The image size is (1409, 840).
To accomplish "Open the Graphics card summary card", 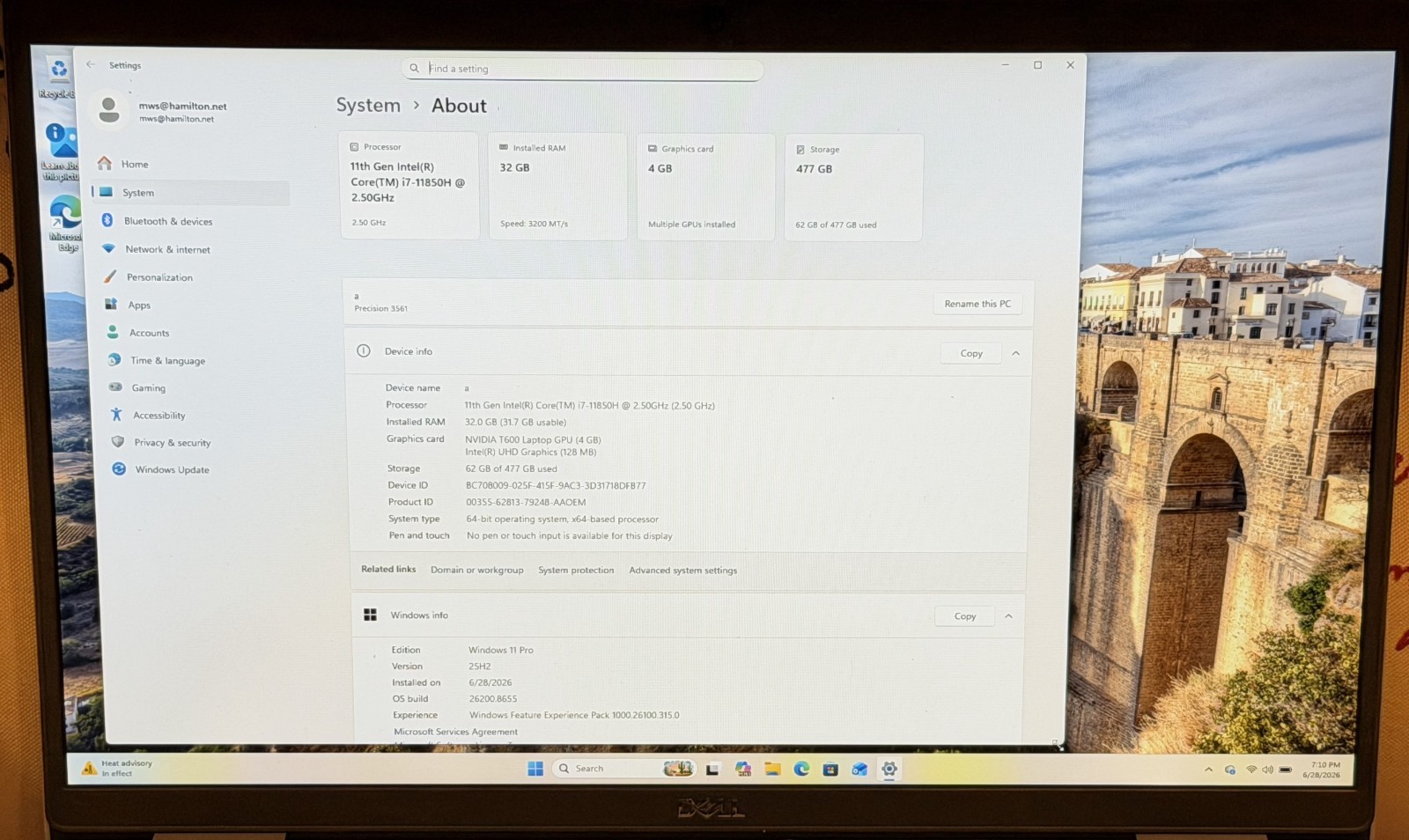I will click(x=705, y=187).
